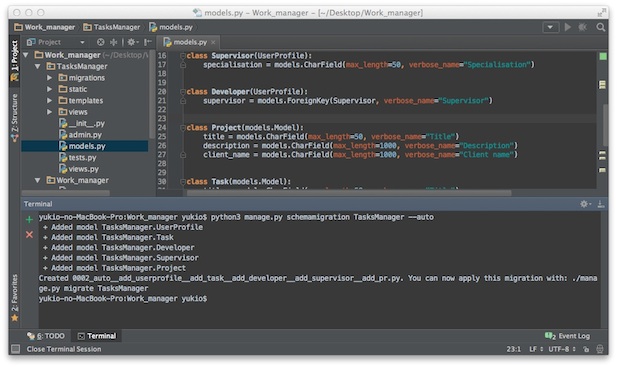Screen dimensions: 617x367
Task: Select admin.py in project tree
Action: point(80,135)
